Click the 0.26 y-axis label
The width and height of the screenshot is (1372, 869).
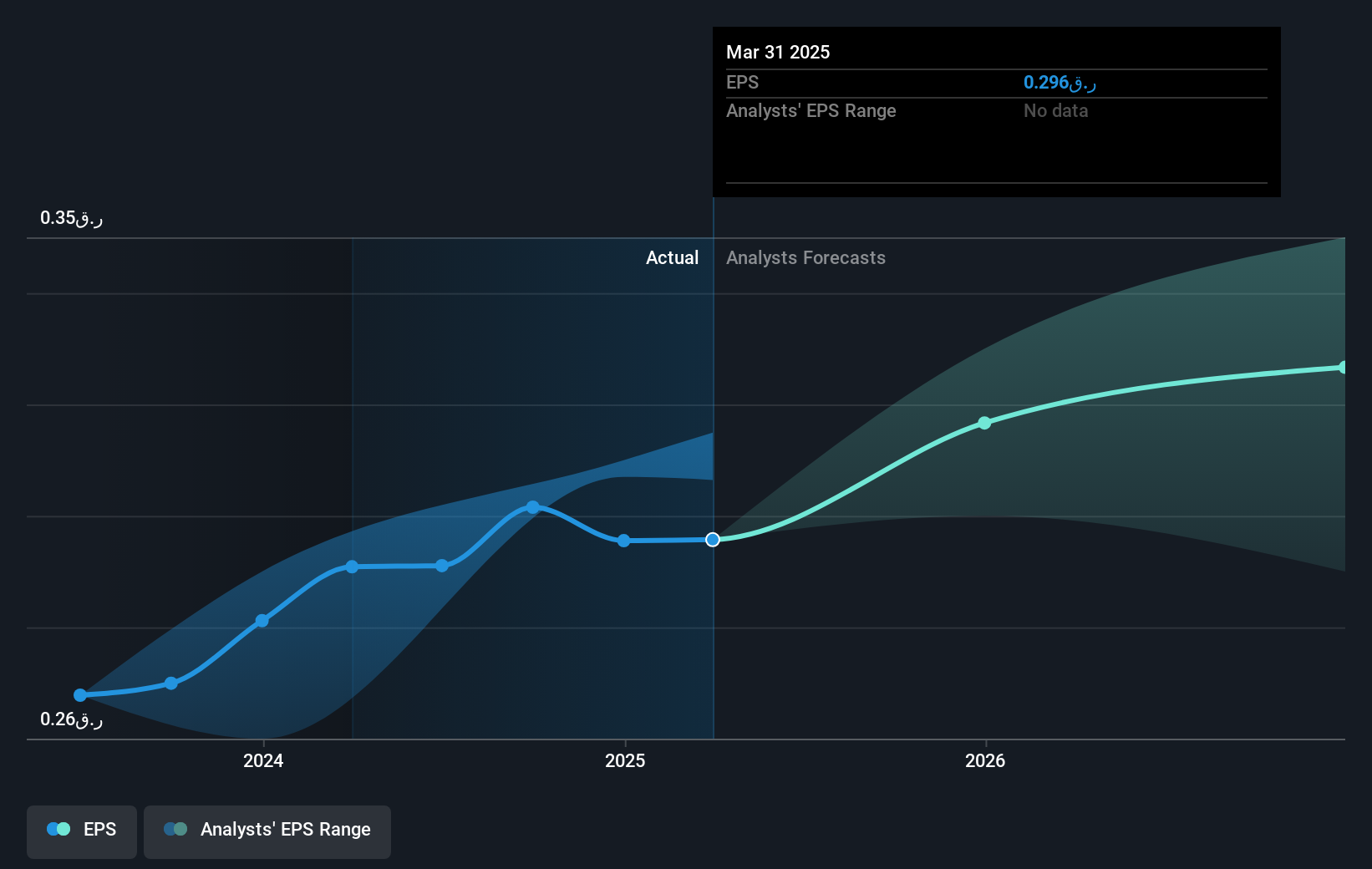[x=71, y=719]
